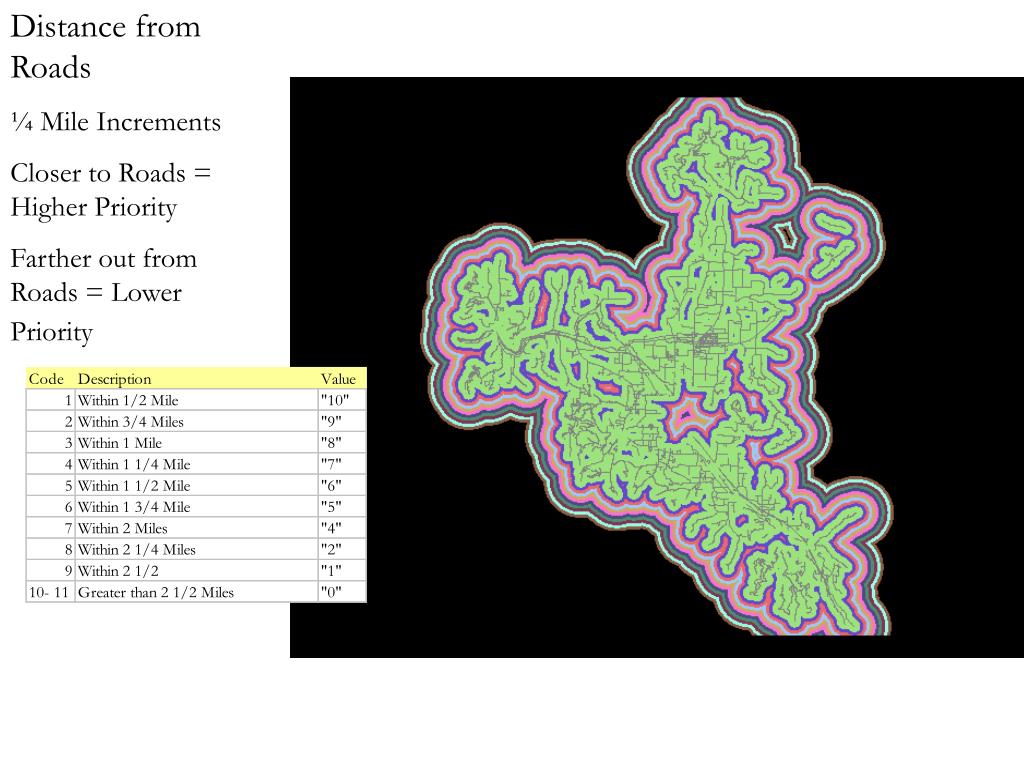
Task: Click the 'Distance from Roads' title
Action: (x=105, y=47)
